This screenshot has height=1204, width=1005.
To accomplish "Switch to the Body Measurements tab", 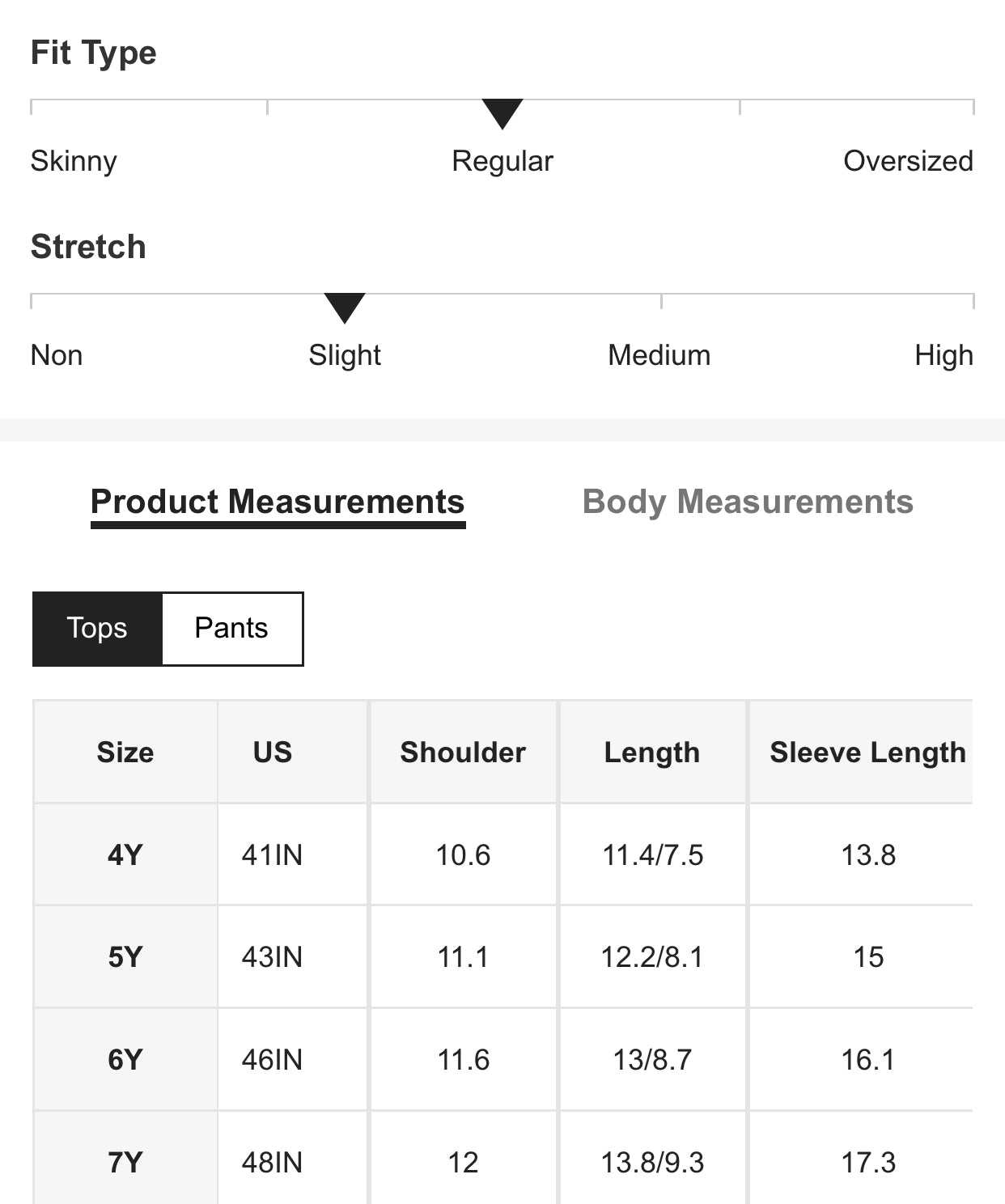I will (x=748, y=502).
